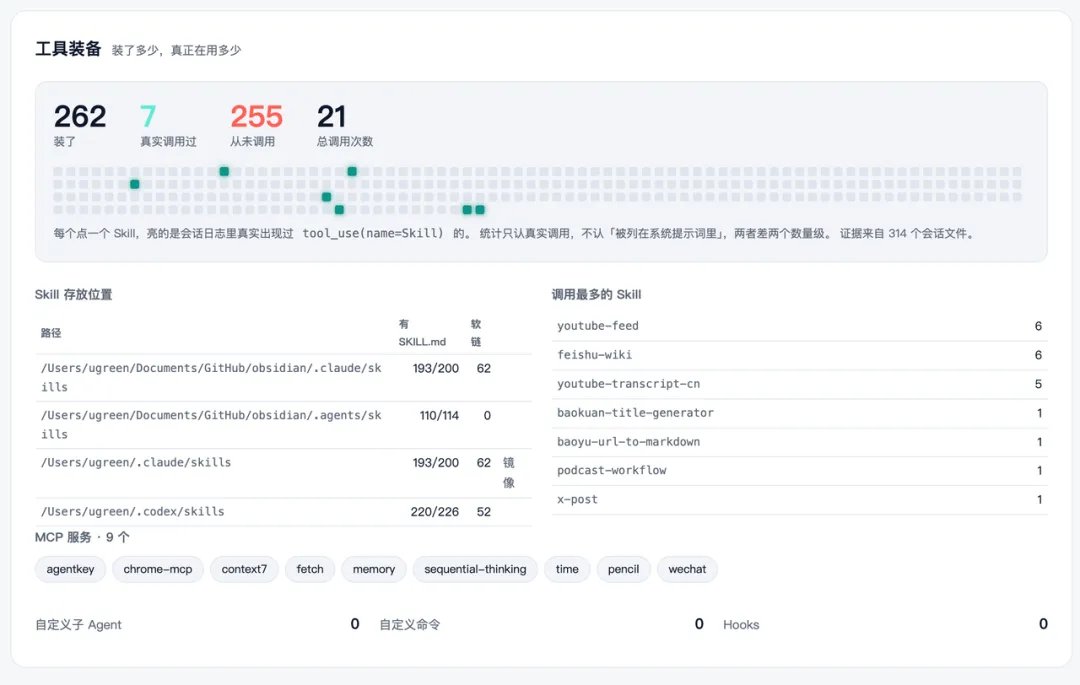
Task: Select the podcast-workflow skill row
Action: pos(800,471)
